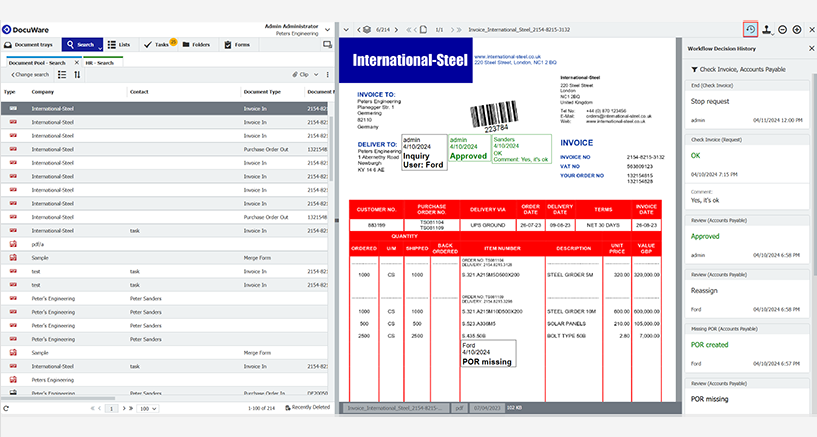Expand the viewer toolbar chevron at left
This screenshot has height=437, width=817.
pyautogui.click(x=345, y=30)
